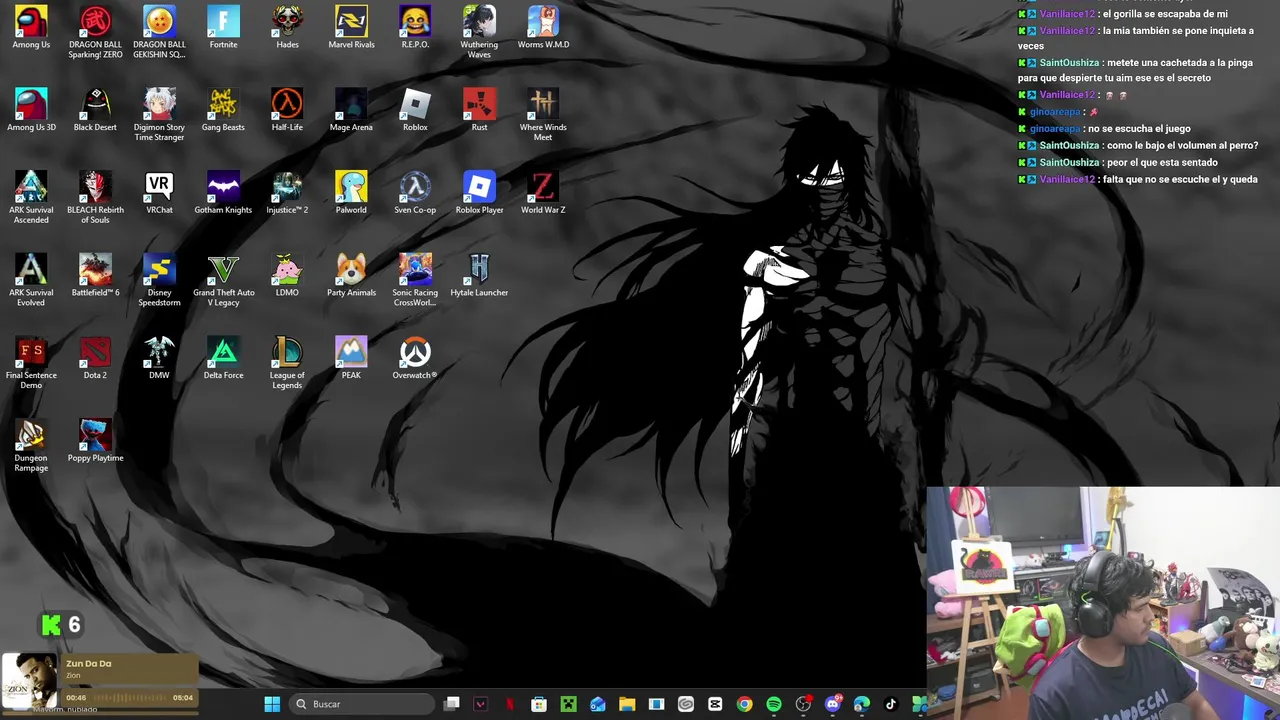Viewport: 1280px width, 720px height.
Task: Select the DMW desktop icon
Action: coord(159,359)
